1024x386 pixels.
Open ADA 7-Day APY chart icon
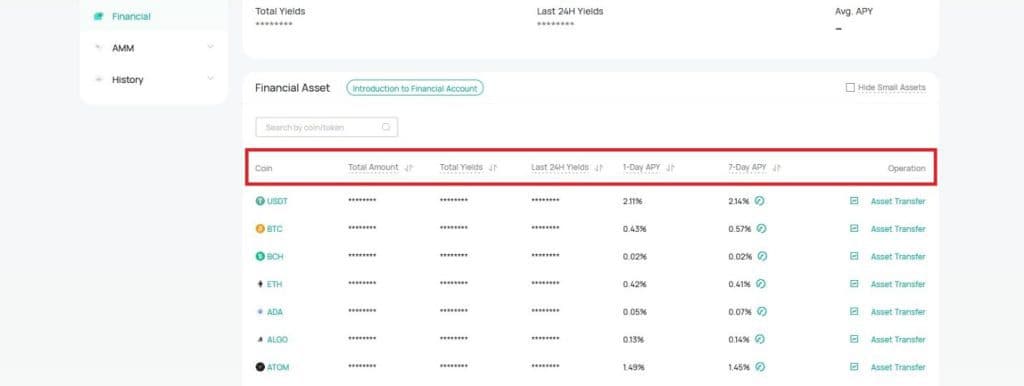coord(761,312)
